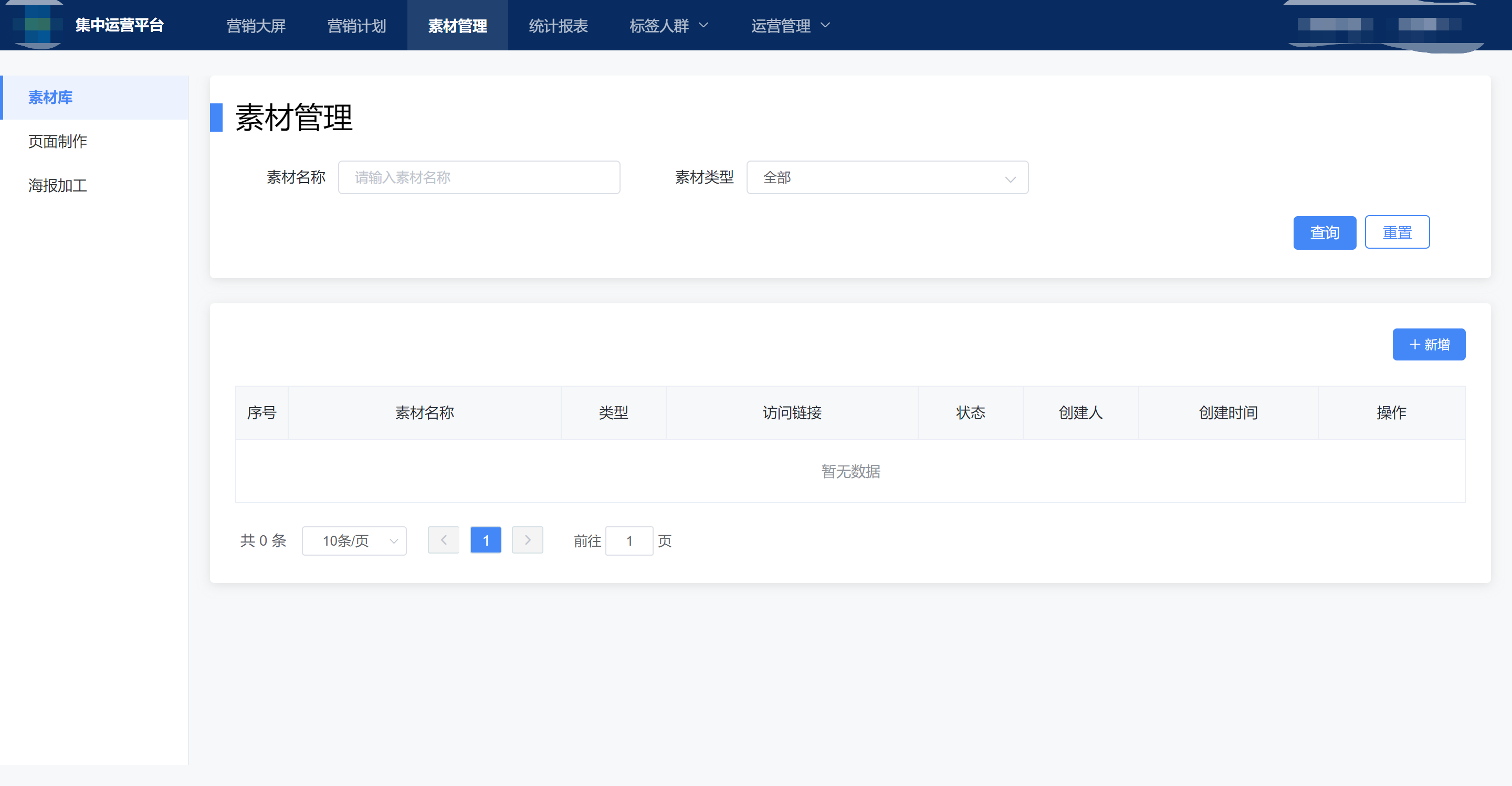Click the 新增 add button
Image resolution: width=1512 pixels, height=786 pixels.
click(x=1429, y=344)
